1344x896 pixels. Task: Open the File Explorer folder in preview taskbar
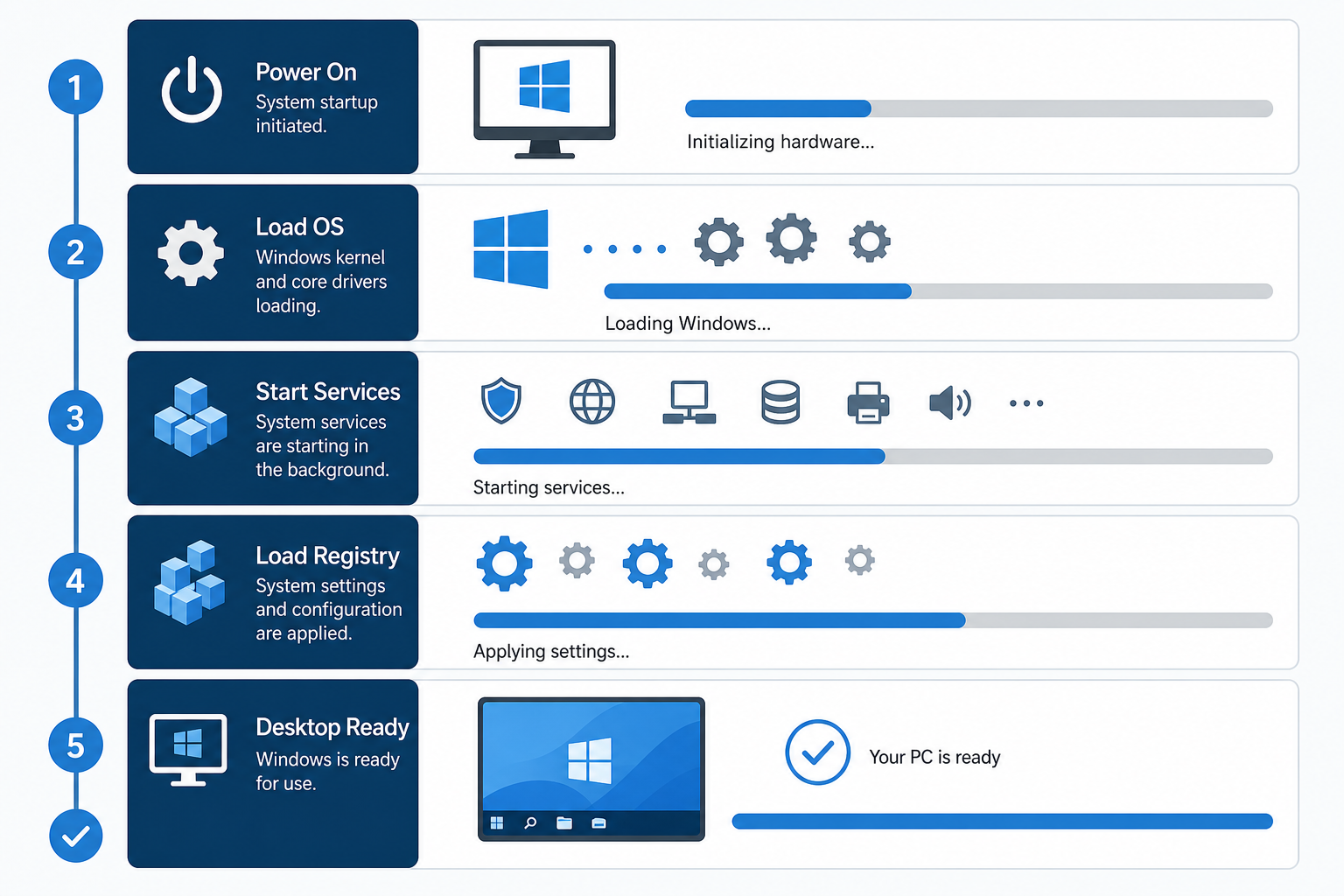point(564,822)
